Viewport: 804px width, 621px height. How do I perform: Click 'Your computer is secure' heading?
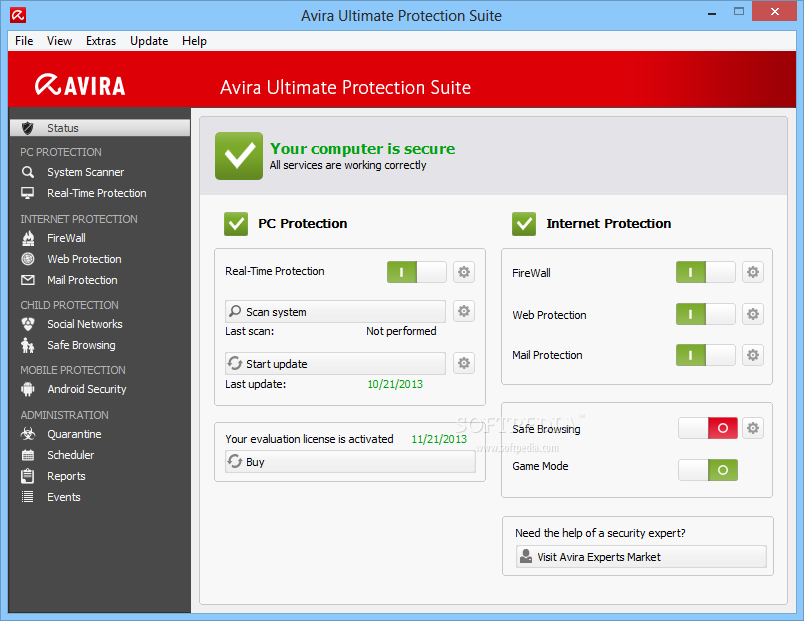pos(363,149)
